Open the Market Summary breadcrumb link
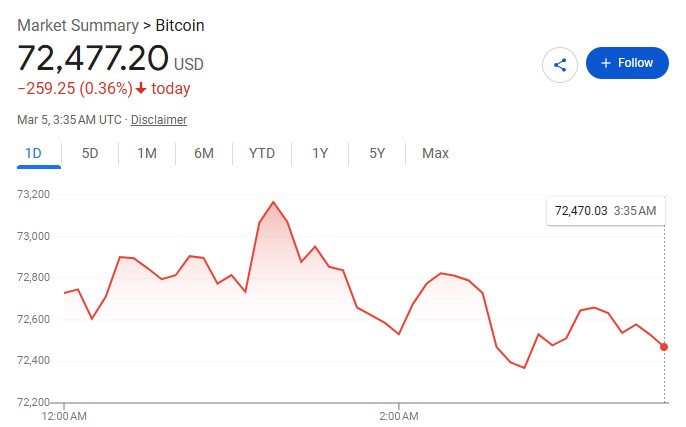686x427 pixels. click(x=77, y=25)
